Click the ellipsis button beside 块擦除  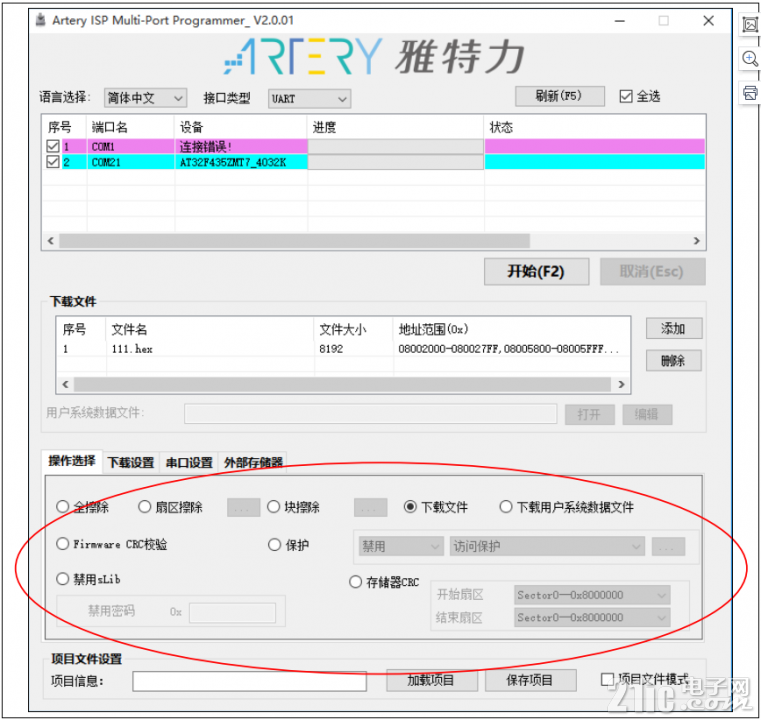(370, 508)
